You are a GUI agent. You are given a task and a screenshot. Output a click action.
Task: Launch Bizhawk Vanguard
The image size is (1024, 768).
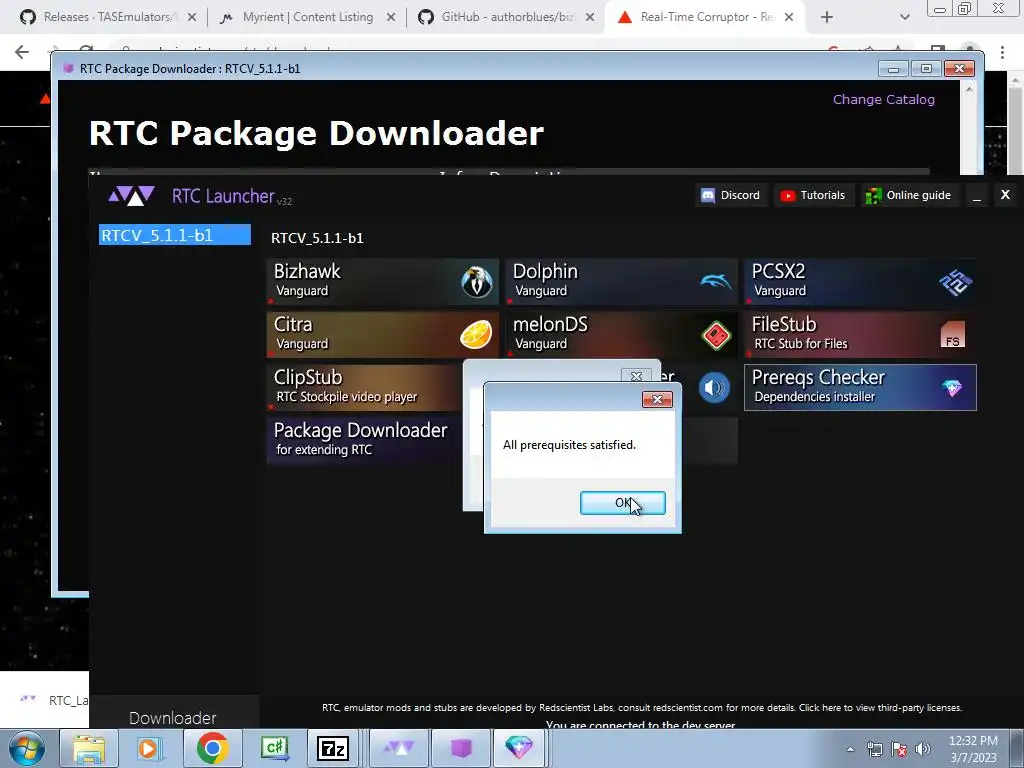point(383,281)
